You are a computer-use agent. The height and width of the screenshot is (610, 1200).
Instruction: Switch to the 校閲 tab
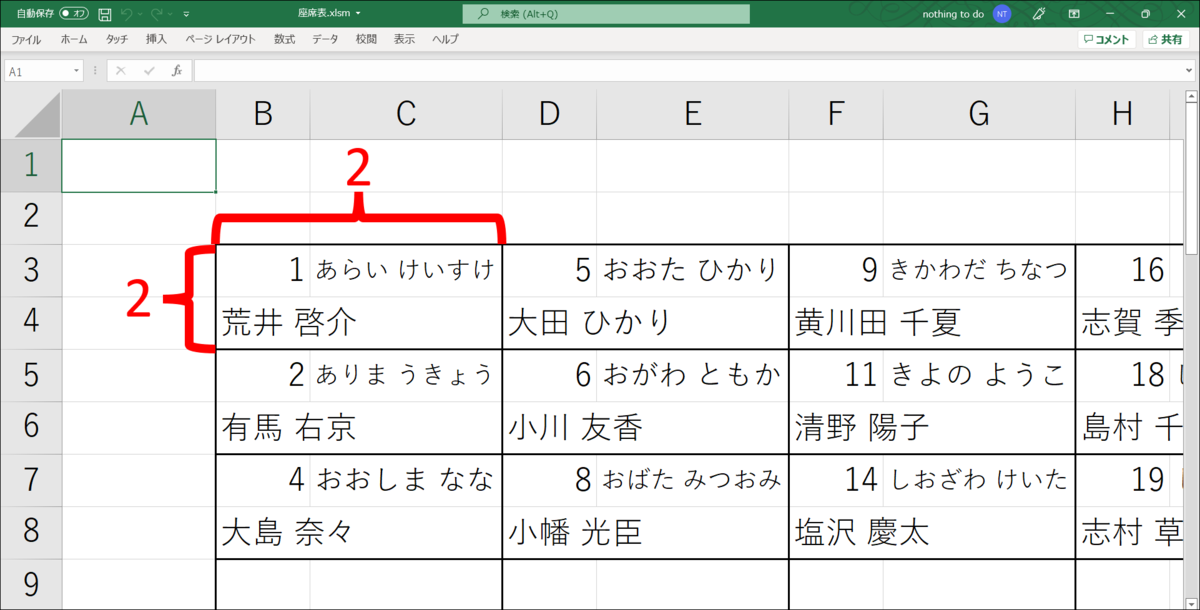[x=366, y=39]
